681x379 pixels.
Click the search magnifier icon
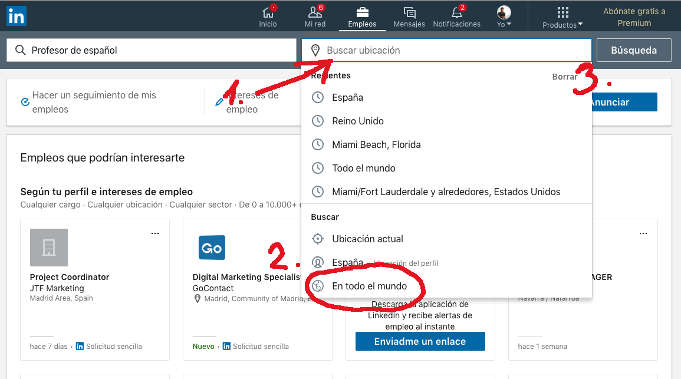tap(20, 50)
